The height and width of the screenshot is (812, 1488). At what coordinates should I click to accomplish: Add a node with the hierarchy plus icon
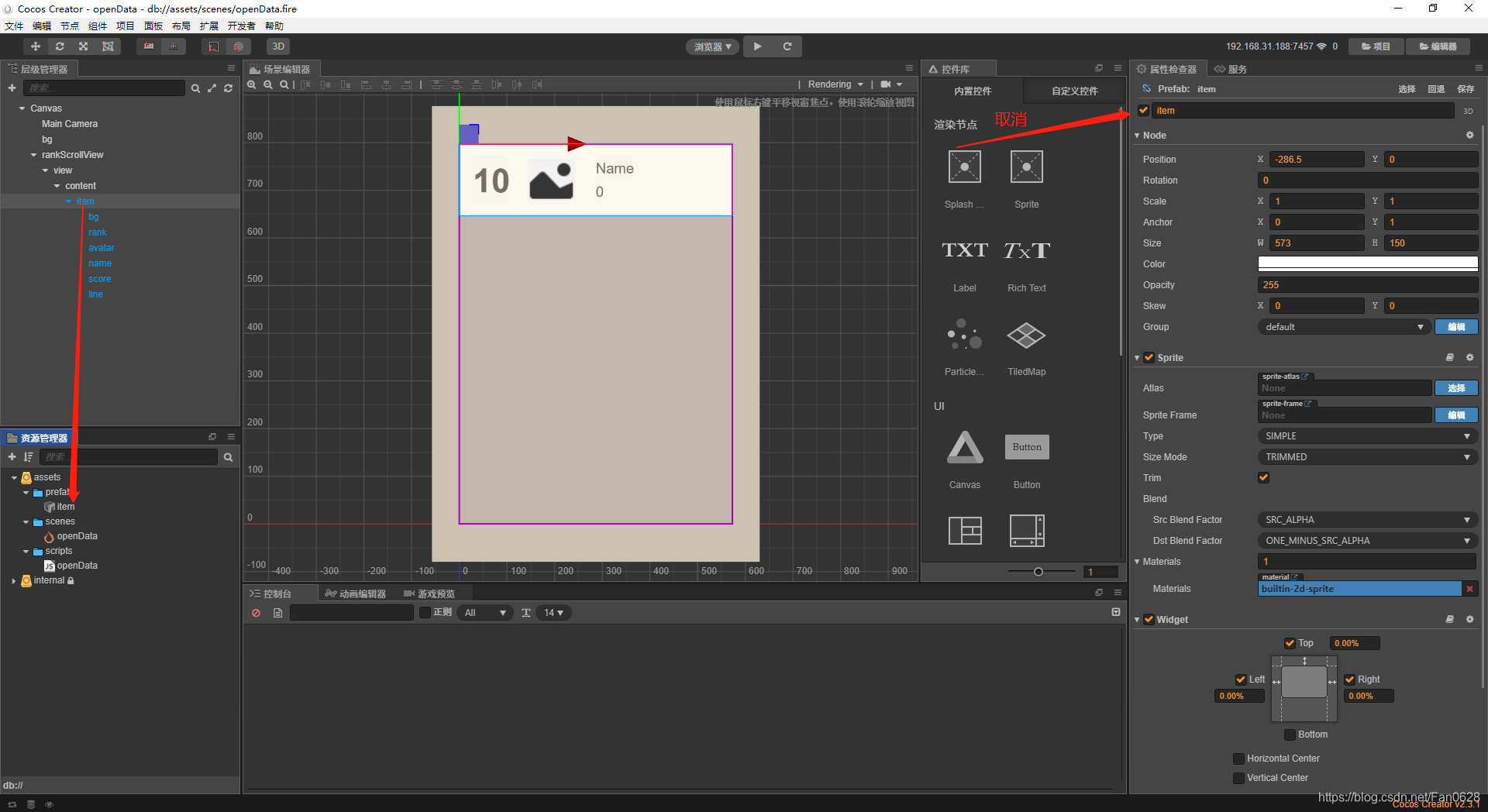click(x=12, y=88)
